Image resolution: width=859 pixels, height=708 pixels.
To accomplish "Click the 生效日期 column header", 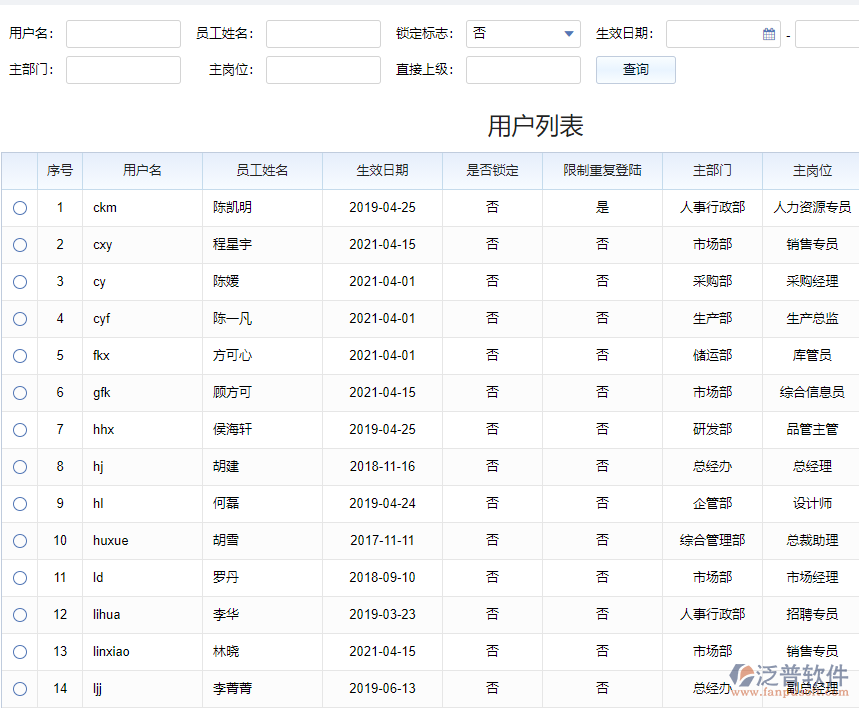I will (382, 171).
